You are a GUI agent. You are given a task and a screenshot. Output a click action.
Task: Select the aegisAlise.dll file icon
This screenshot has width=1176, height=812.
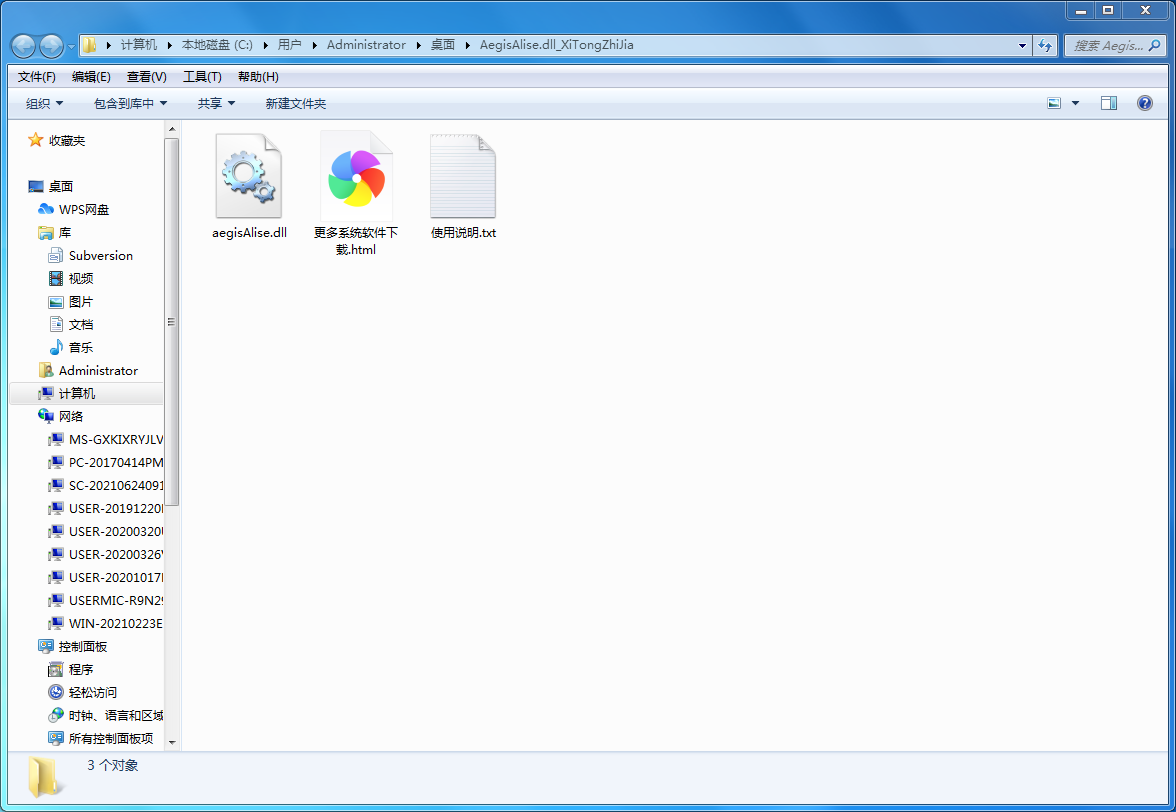[x=248, y=177]
